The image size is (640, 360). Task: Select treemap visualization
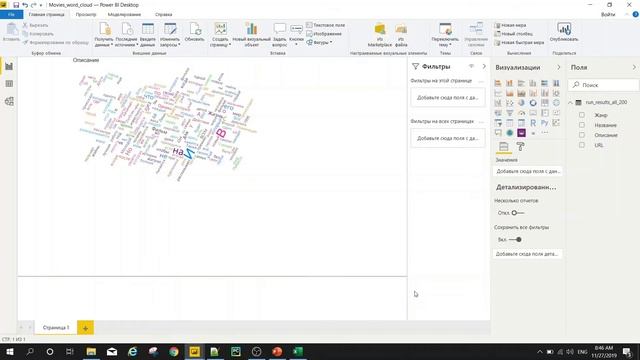click(544, 103)
